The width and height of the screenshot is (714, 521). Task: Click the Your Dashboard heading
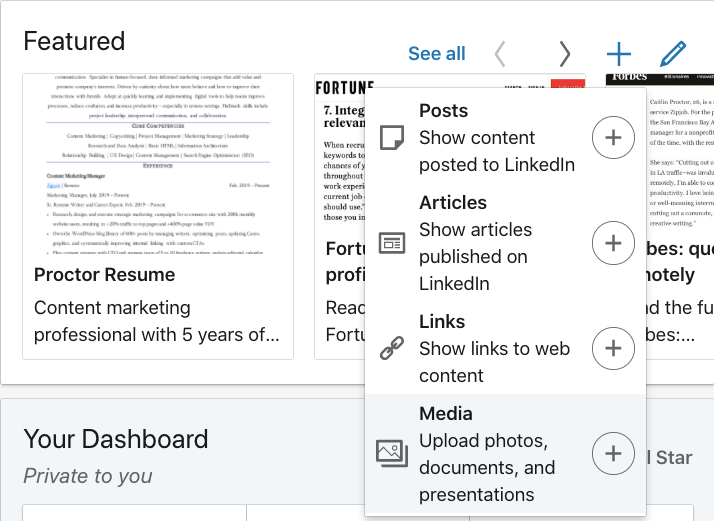[116, 439]
